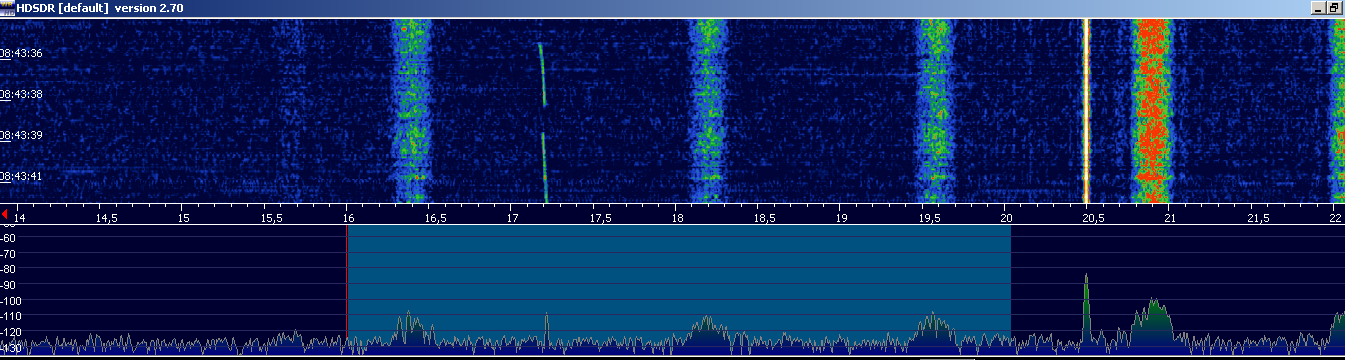Click the red arrow left of the frequency scale
1345x360 pixels.
click(5, 214)
